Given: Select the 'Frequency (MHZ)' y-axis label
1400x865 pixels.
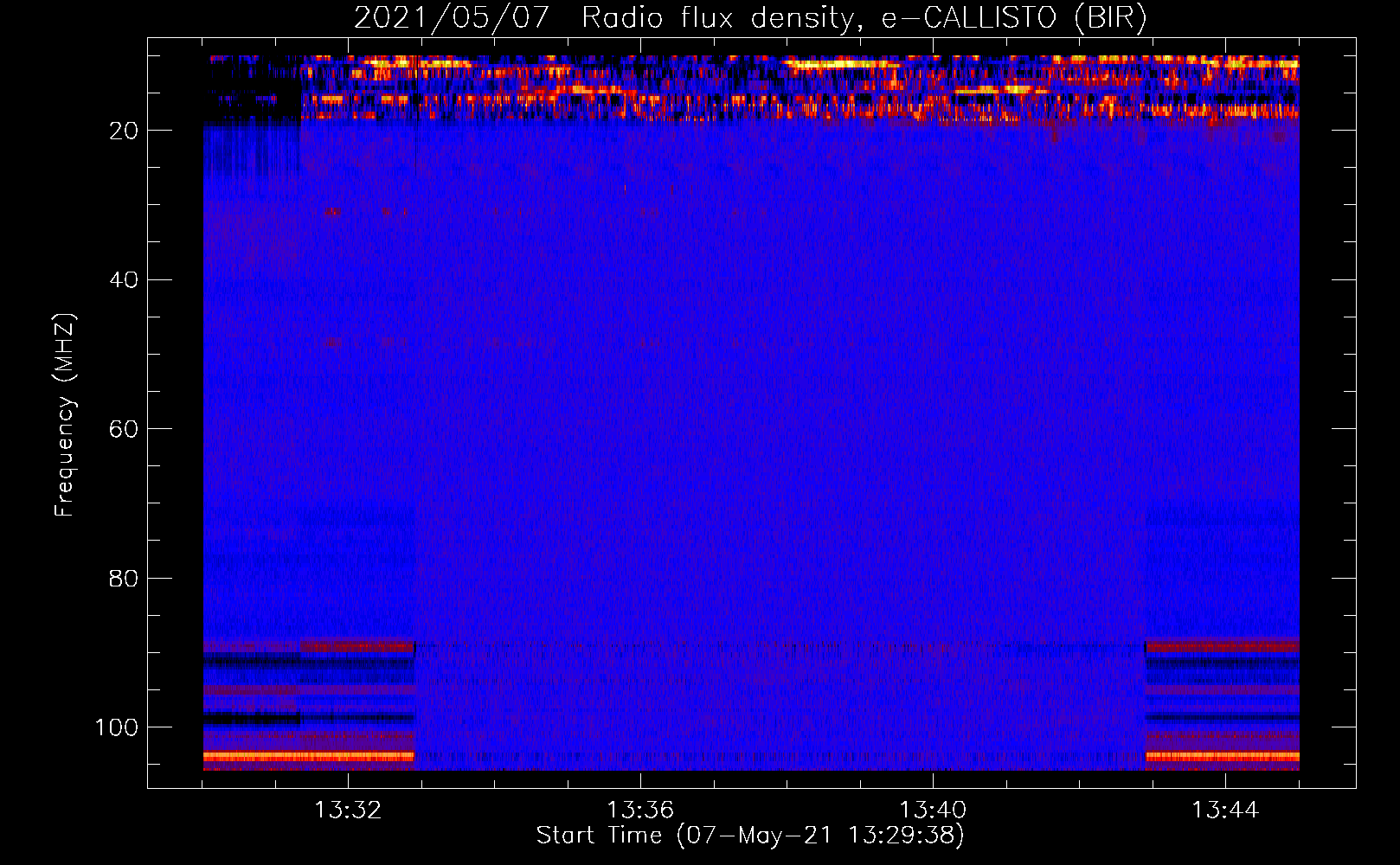Looking at the screenshot, I should [x=65, y=415].
